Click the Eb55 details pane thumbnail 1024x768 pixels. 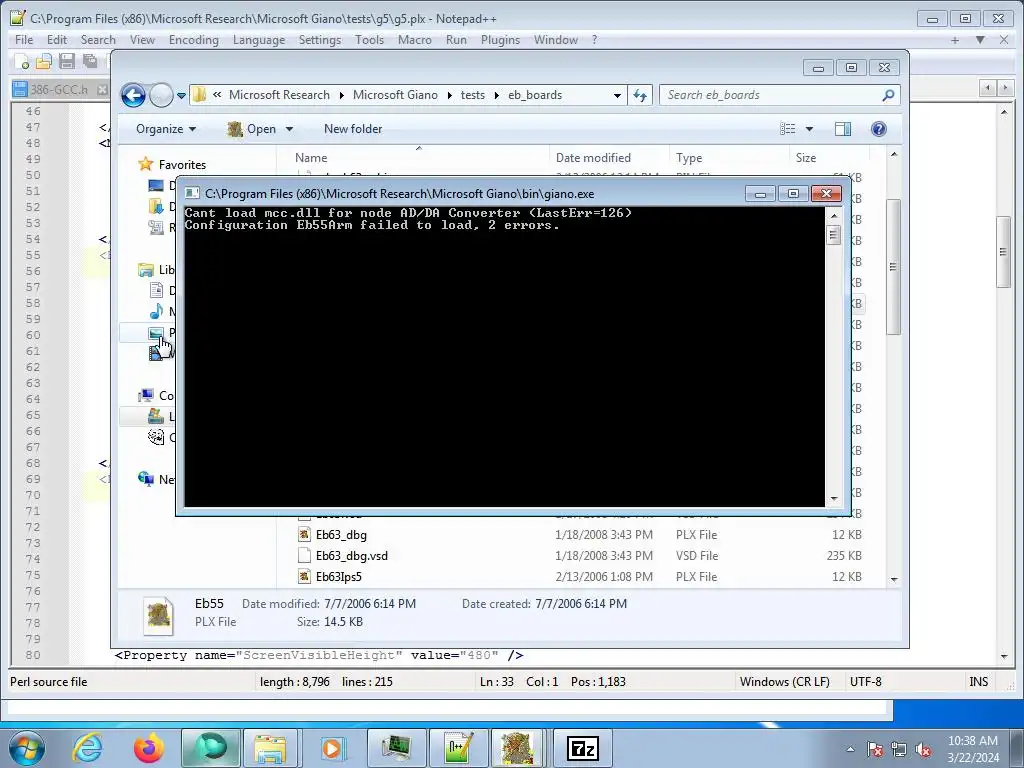pos(158,615)
